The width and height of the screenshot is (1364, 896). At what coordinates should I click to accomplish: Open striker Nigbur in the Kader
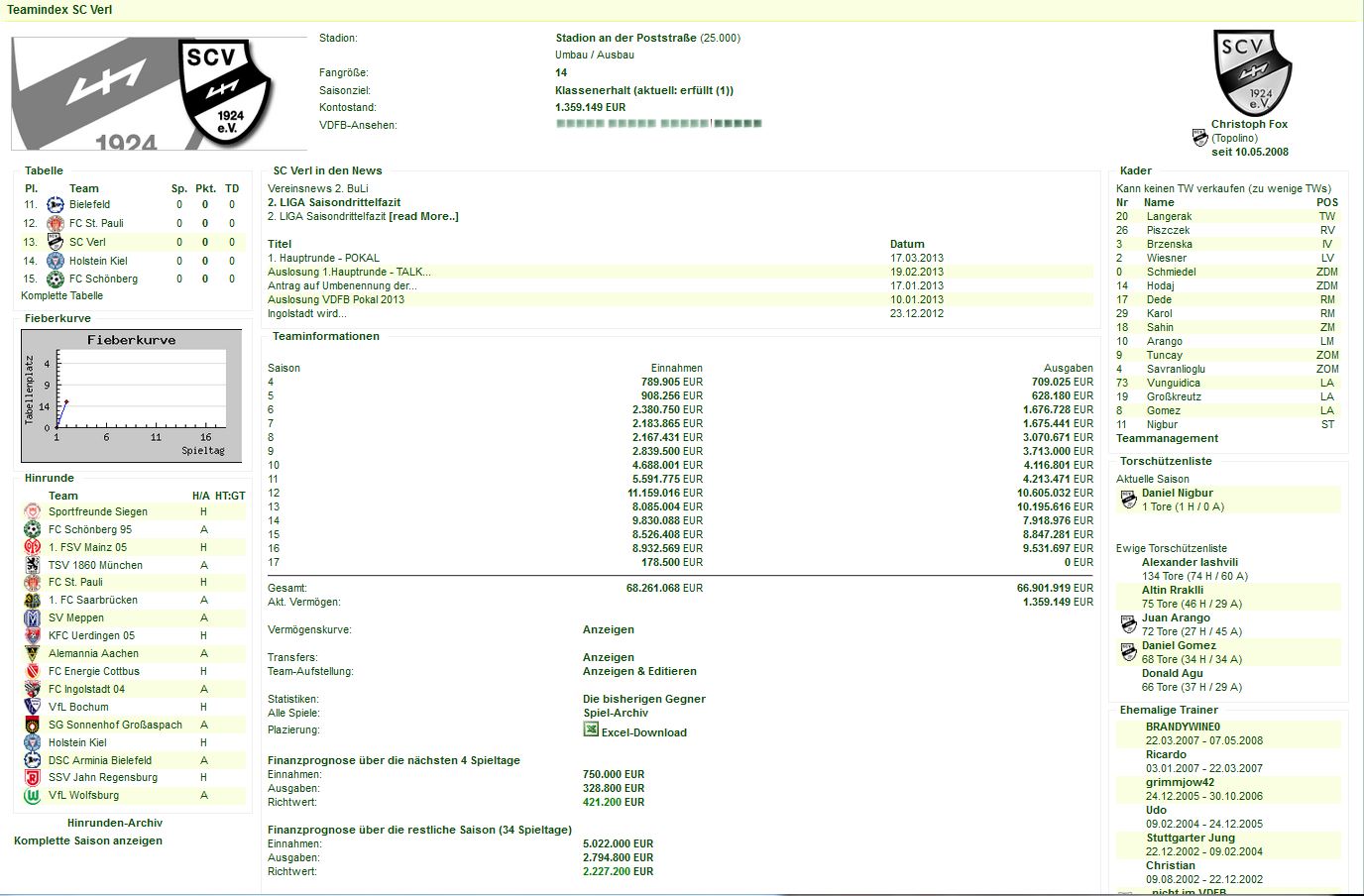point(1162,425)
